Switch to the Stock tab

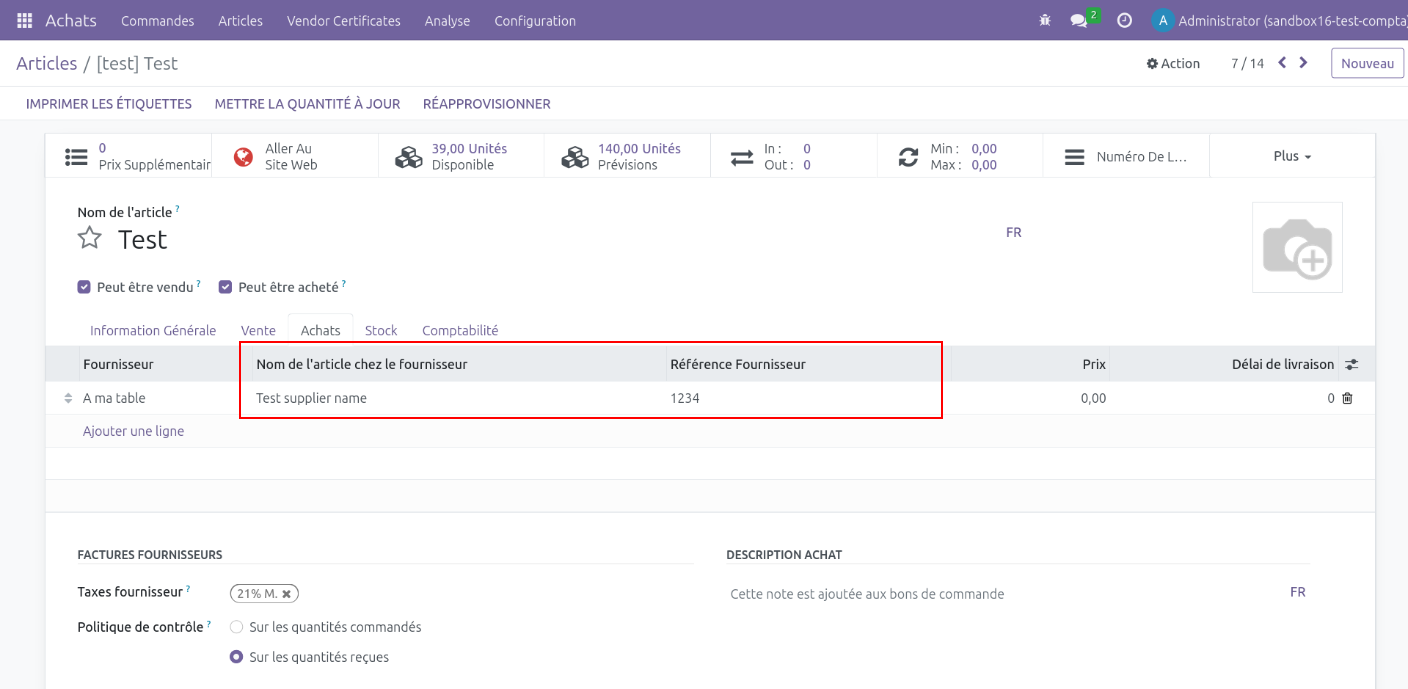click(x=380, y=330)
